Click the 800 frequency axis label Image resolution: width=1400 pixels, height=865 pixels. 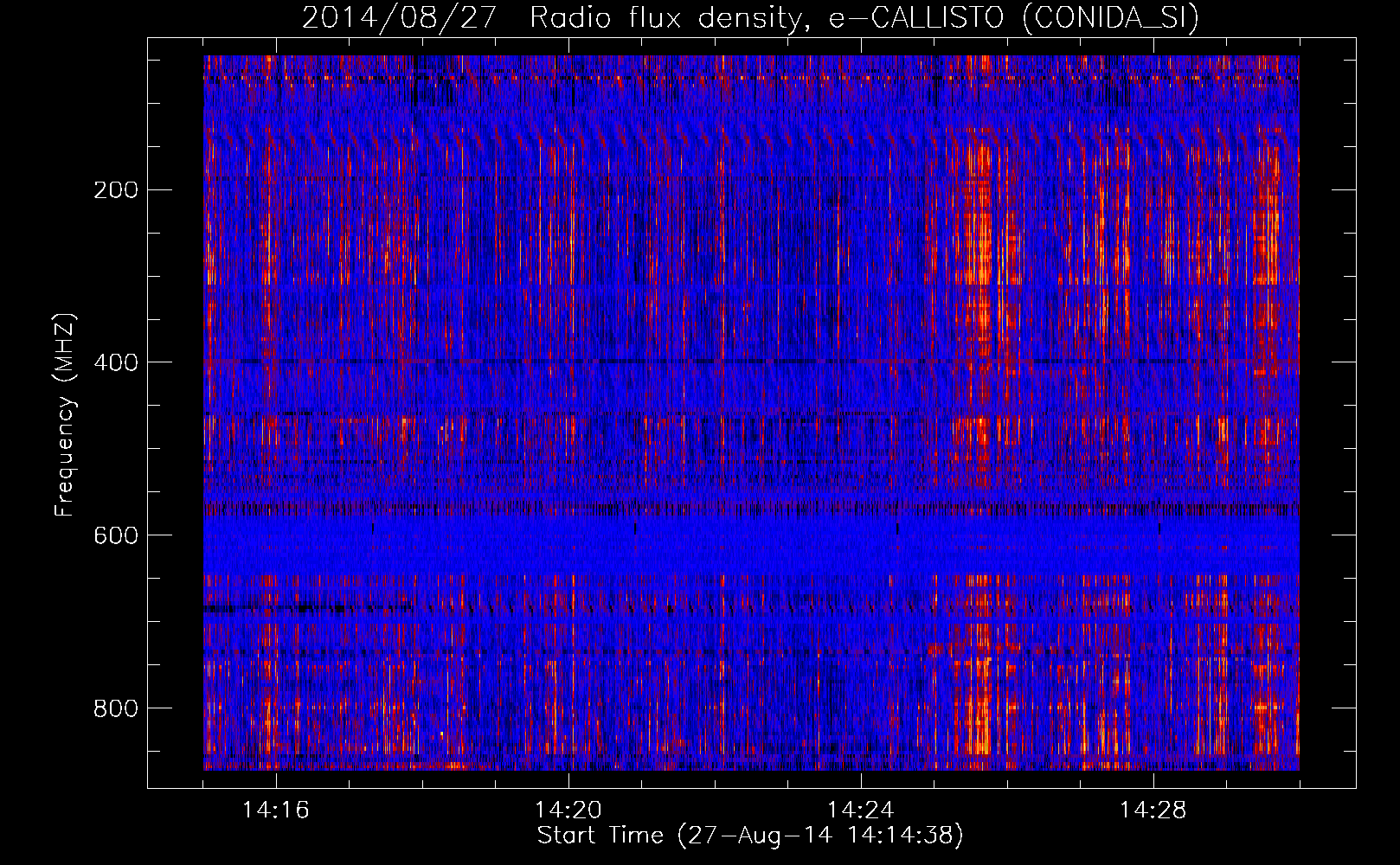pos(115,708)
